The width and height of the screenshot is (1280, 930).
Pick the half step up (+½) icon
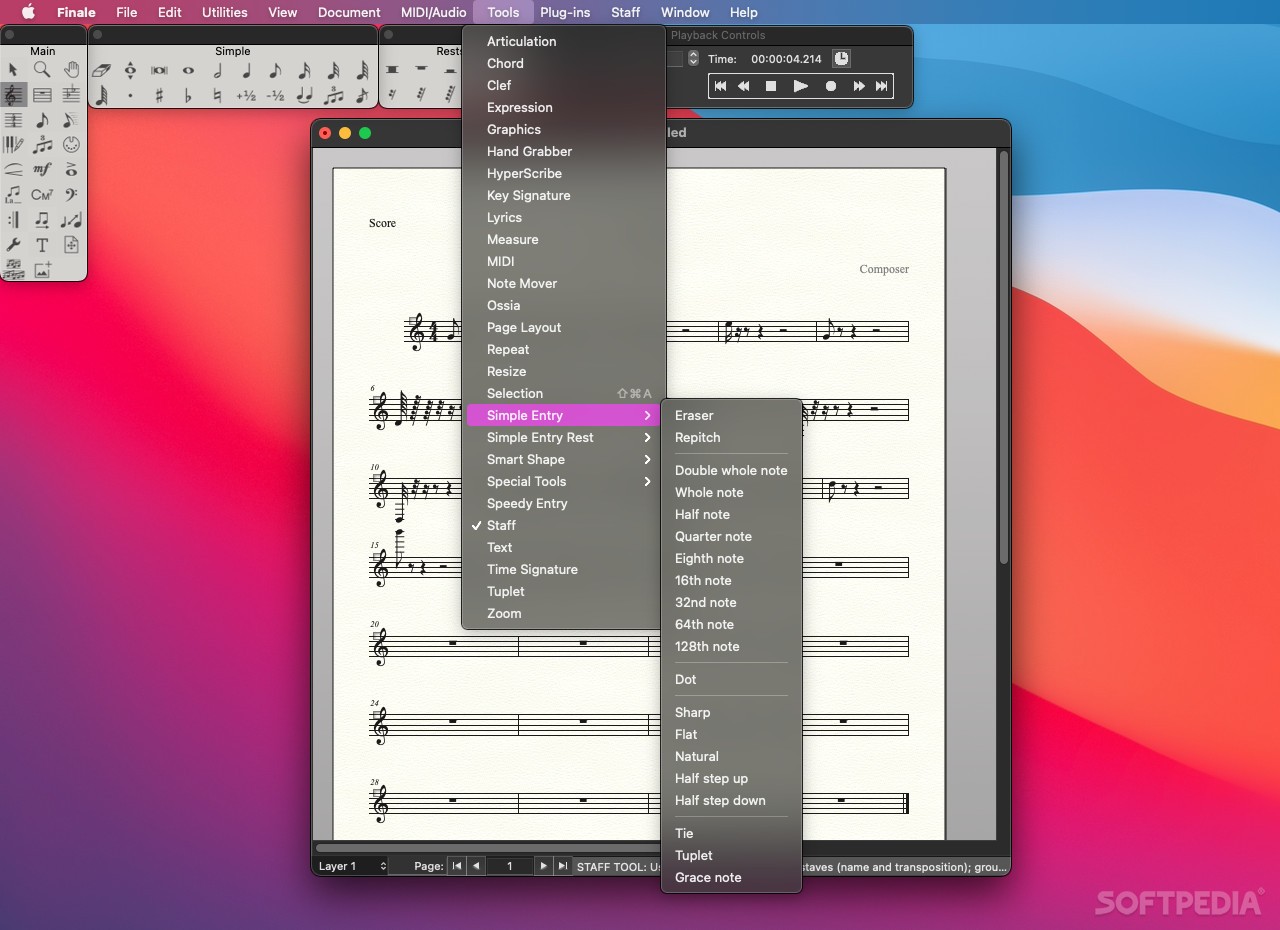tap(246, 96)
